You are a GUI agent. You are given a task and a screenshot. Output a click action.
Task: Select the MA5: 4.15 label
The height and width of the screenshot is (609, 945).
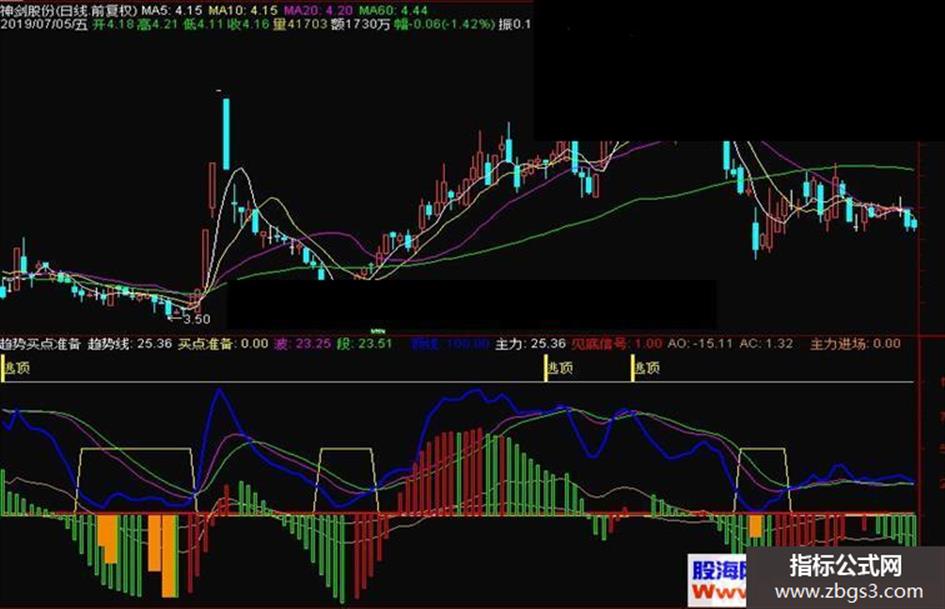coord(172,10)
